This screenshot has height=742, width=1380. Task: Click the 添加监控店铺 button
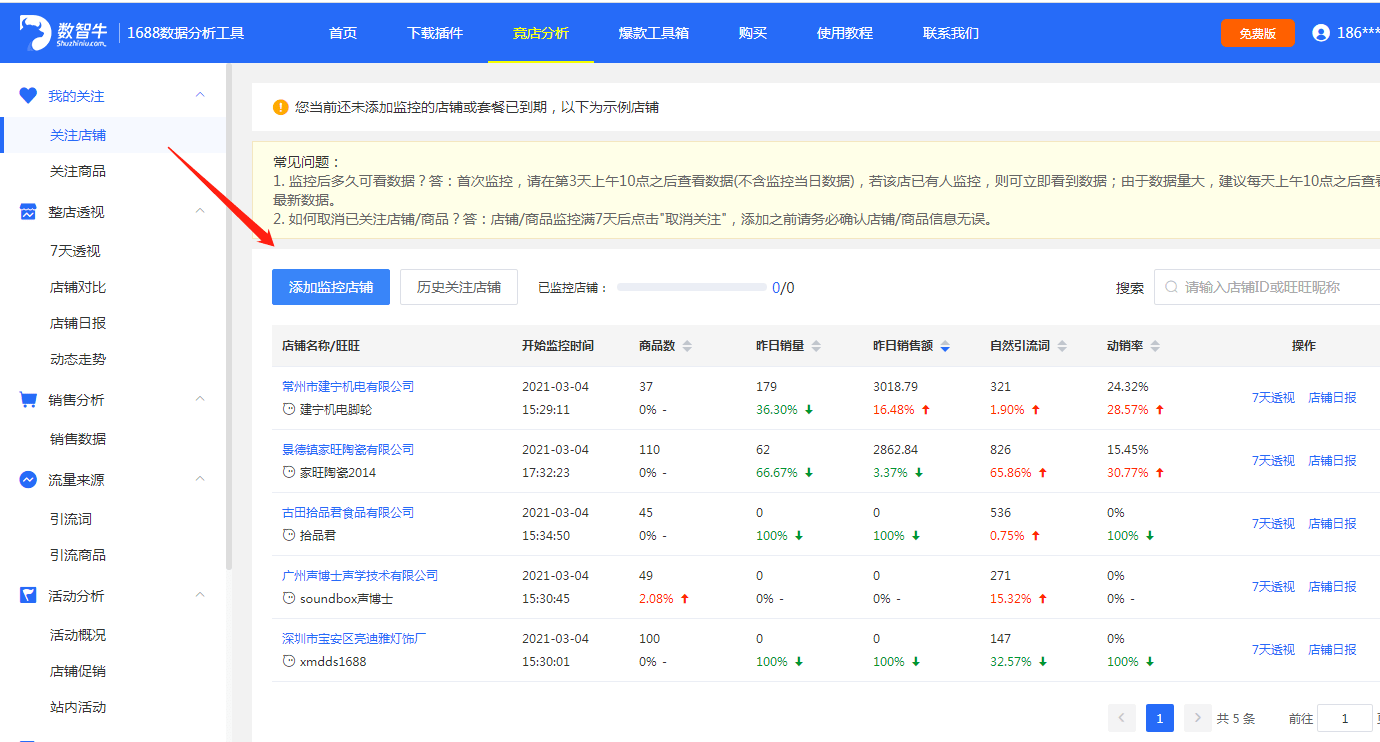point(331,287)
